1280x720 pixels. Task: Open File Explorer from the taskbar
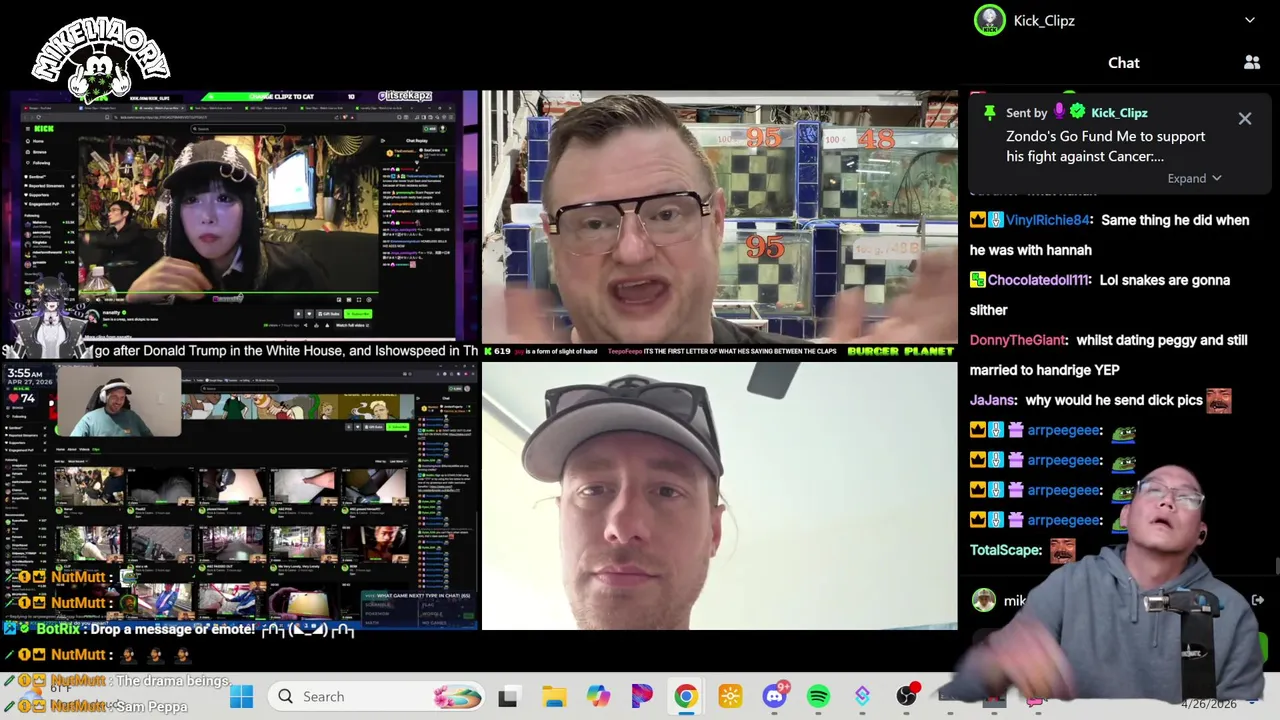[554, 697]
